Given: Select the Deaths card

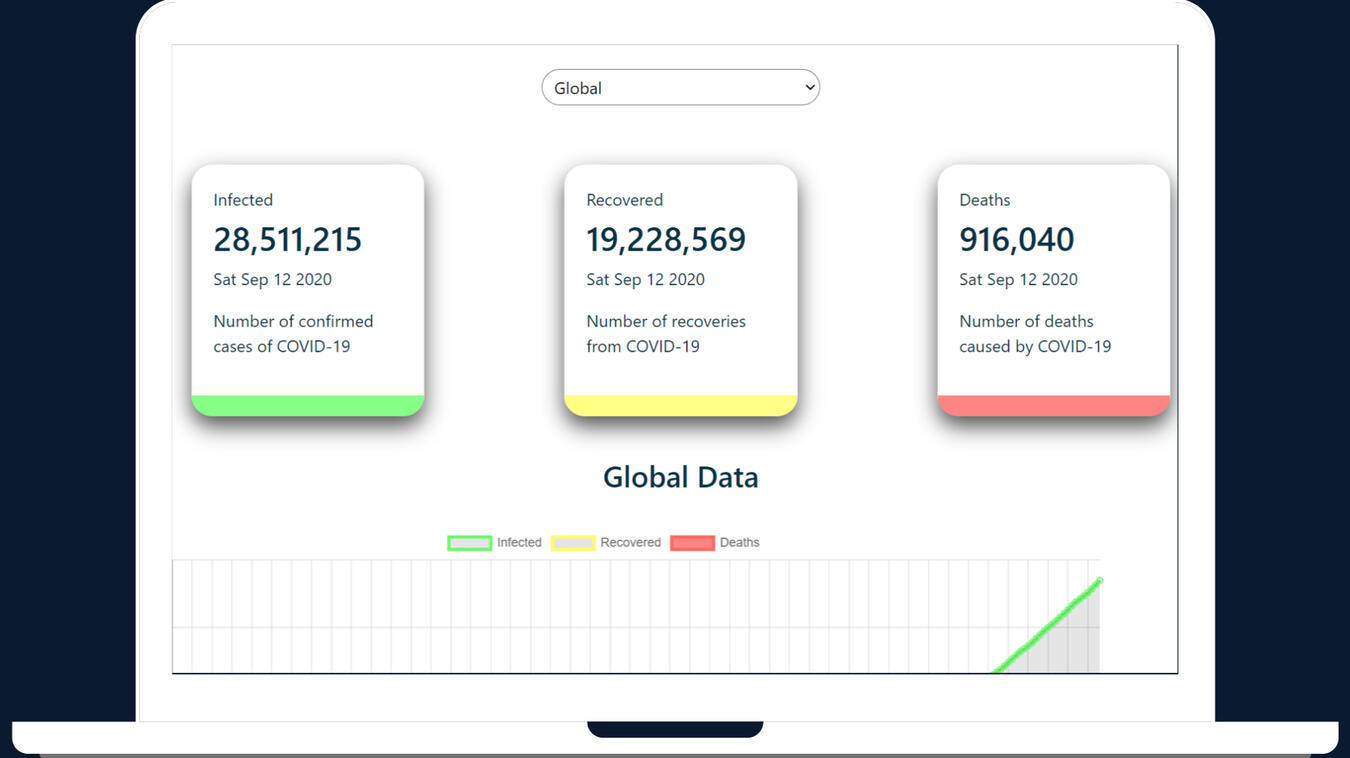Looking at the screenshot, I should pyautogui.click(x=1053, y=290).
